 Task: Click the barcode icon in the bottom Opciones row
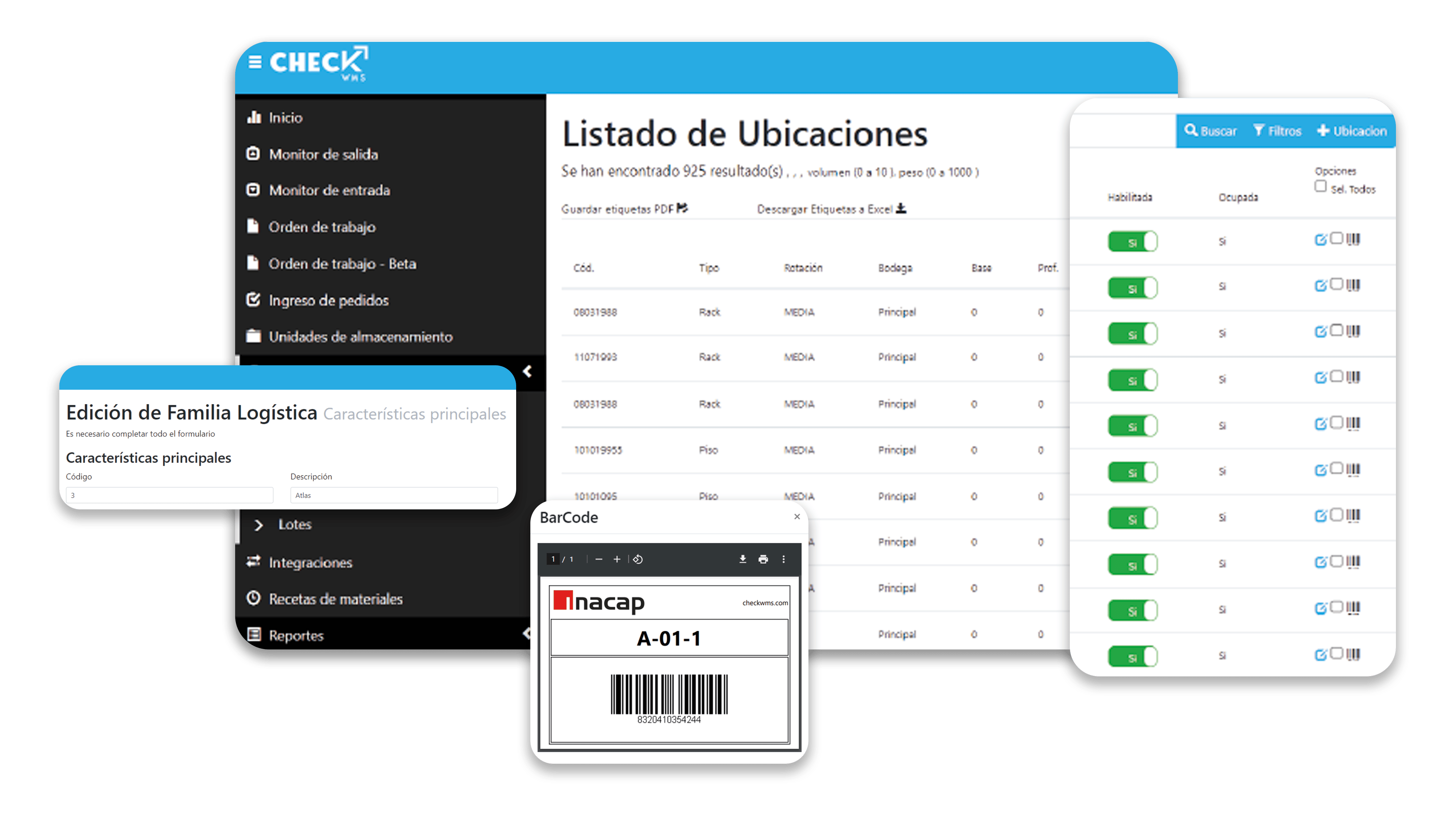(1353, 655)
